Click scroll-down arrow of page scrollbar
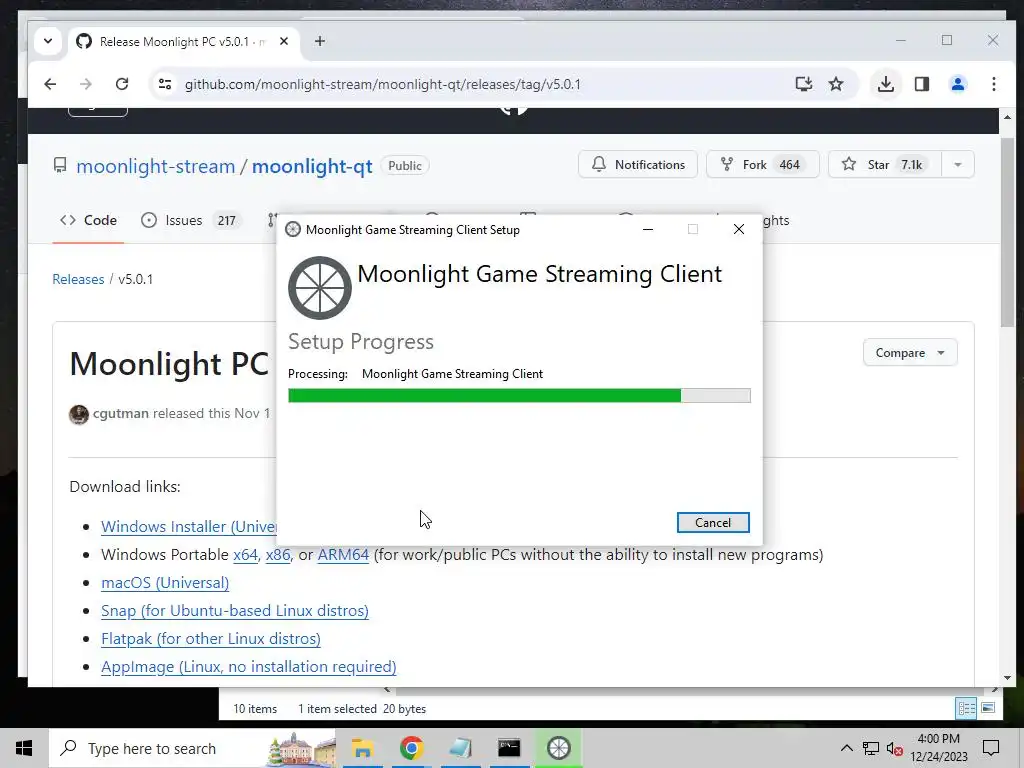This screenshot has height=768, width=1024. tap(1006, 678)
